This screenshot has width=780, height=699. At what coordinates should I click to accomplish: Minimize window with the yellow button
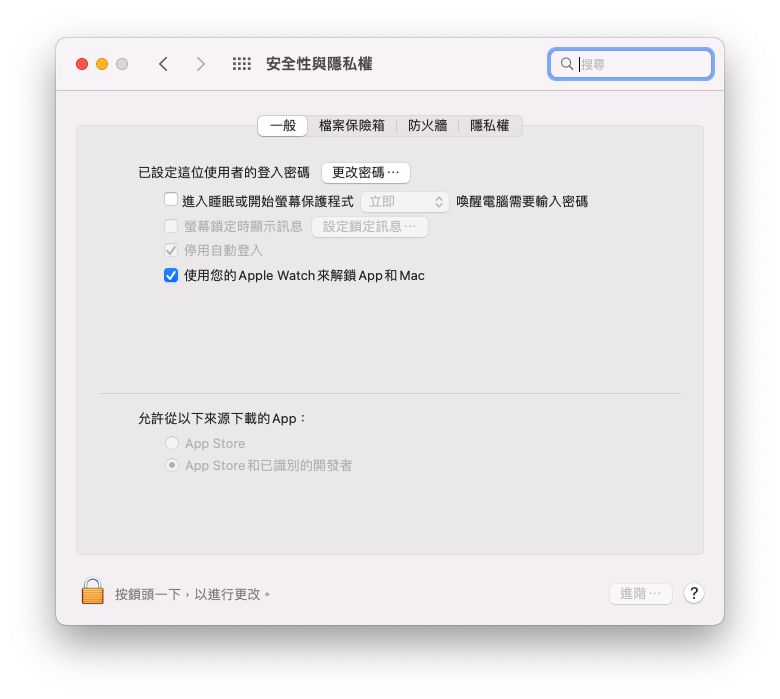coord(102,64)
